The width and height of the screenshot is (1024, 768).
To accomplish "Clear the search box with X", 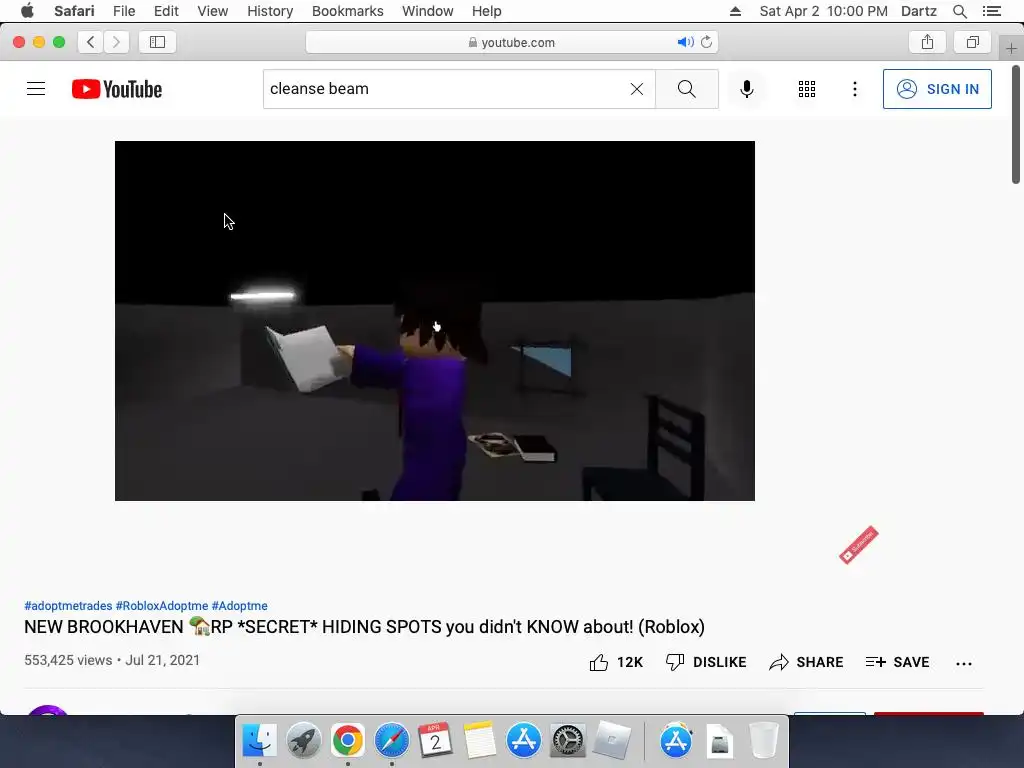I will 637,89.
